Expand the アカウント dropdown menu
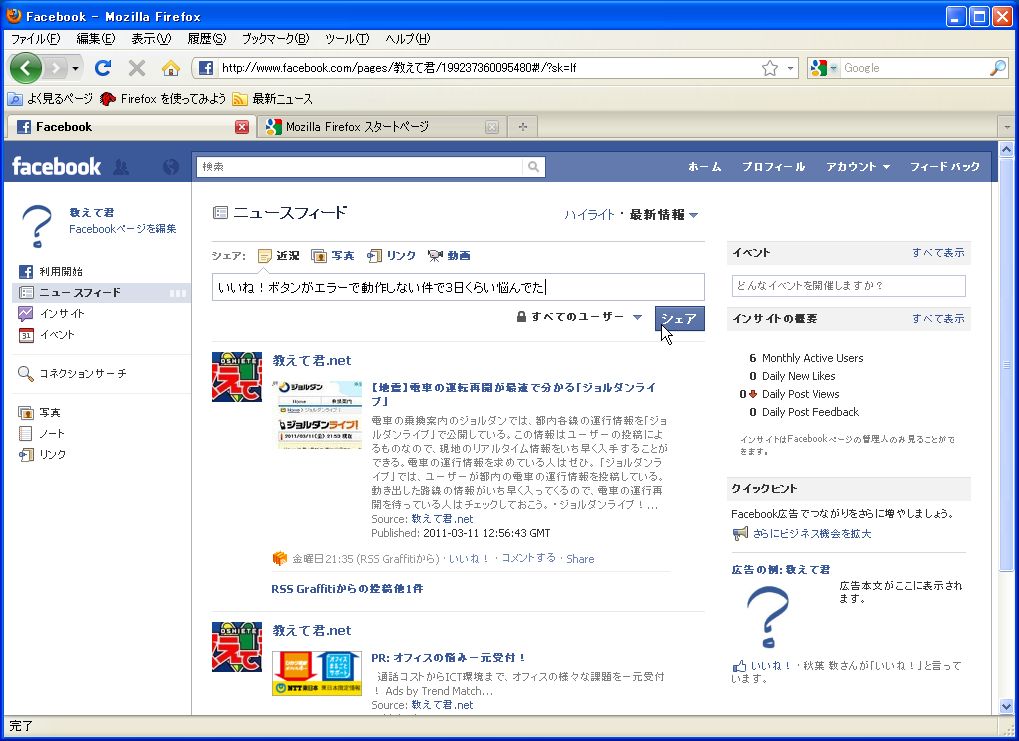1019x741 pixels. click(x=857, y=167)
